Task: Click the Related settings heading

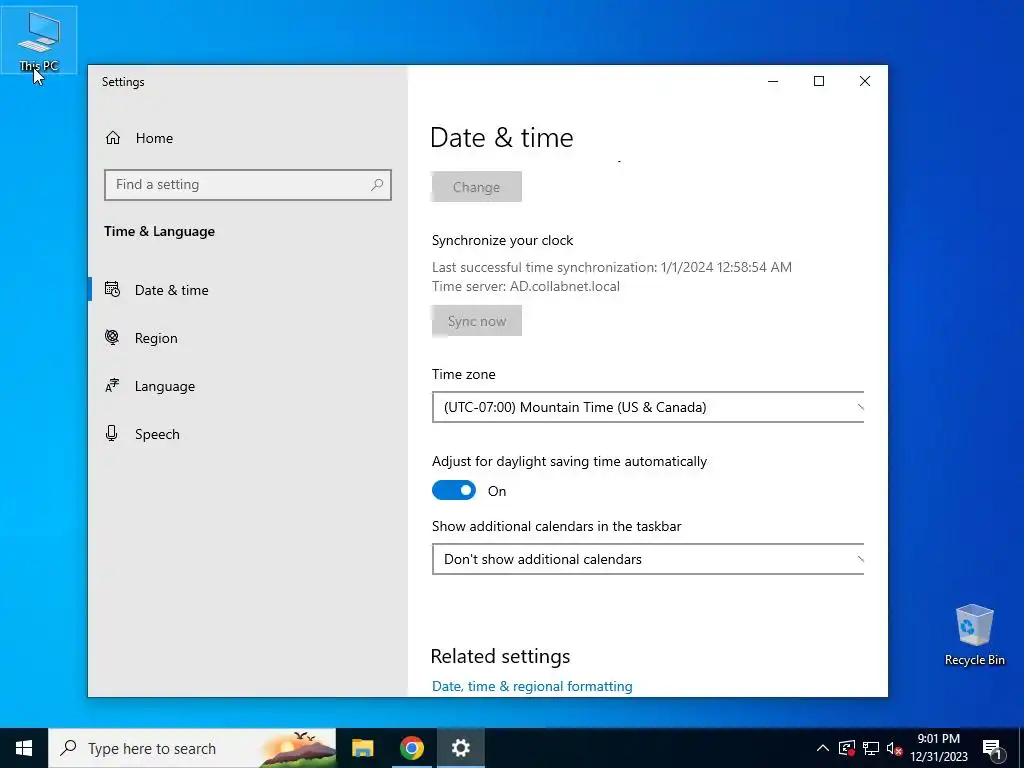Action: point(500,656)
